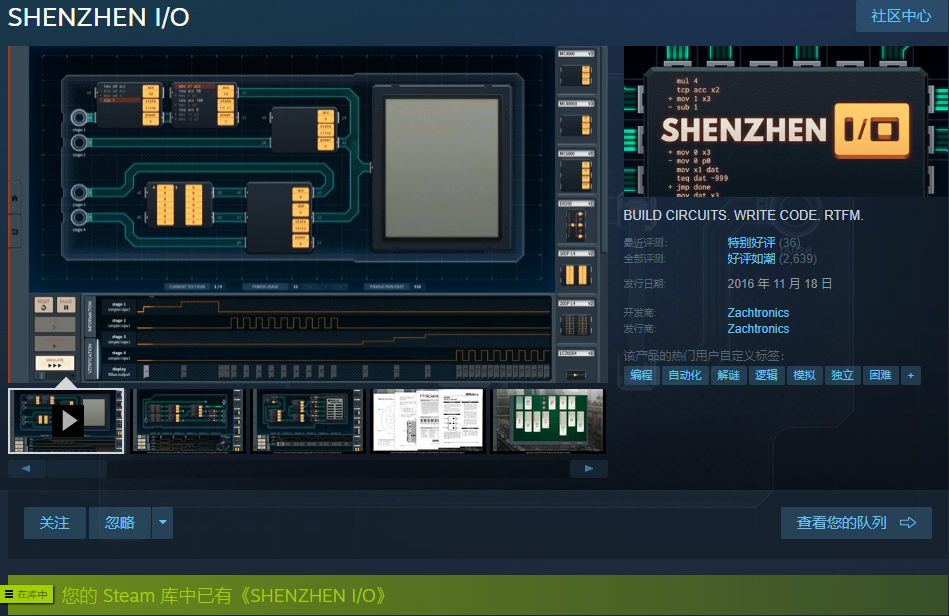The width and height of the screenshot is (949, 616).
Task: Select the 自动化 automation tag
Action: [685, 375]
